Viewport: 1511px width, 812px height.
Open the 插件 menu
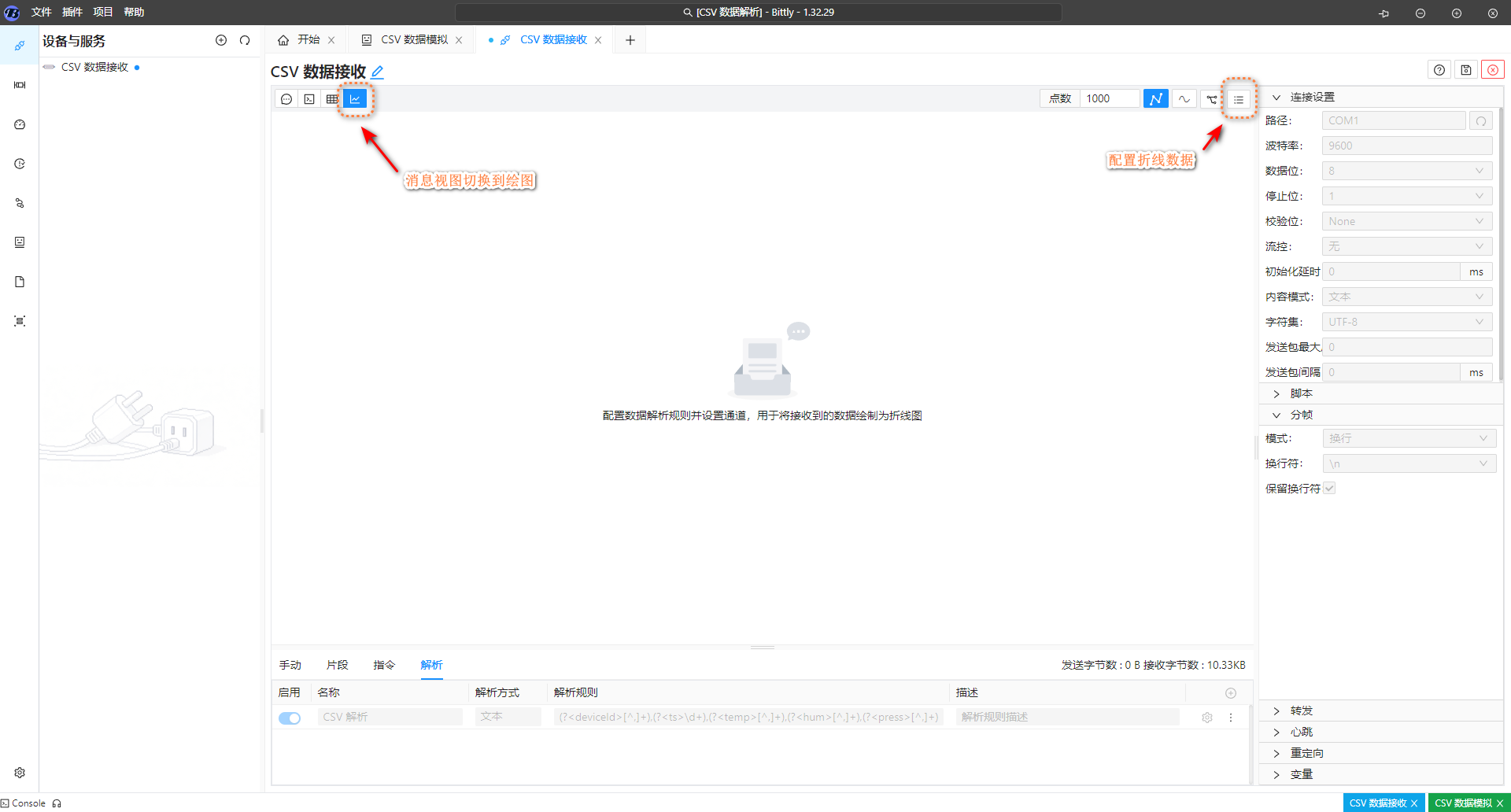[72, 12]
